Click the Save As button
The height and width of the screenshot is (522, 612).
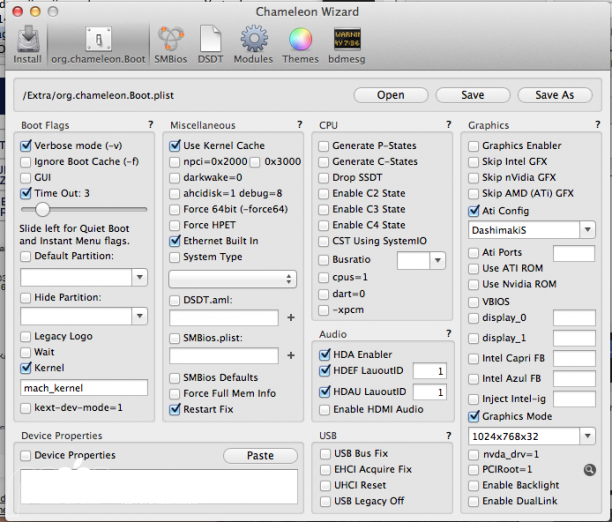[554, 95]
